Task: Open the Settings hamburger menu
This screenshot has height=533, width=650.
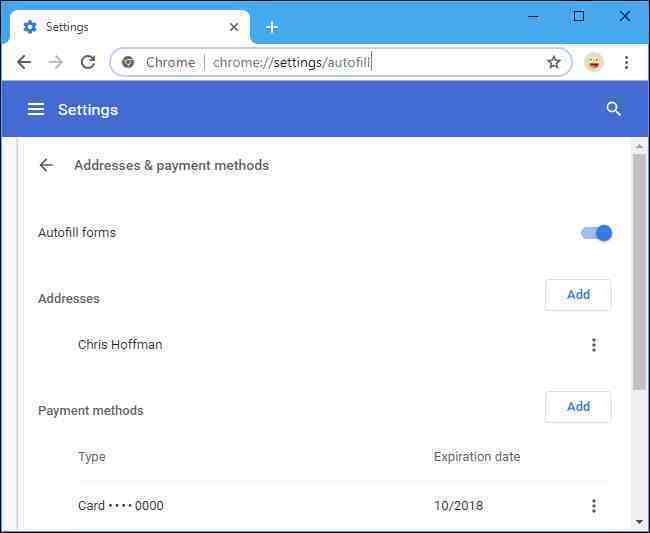Action: point(36,109)
